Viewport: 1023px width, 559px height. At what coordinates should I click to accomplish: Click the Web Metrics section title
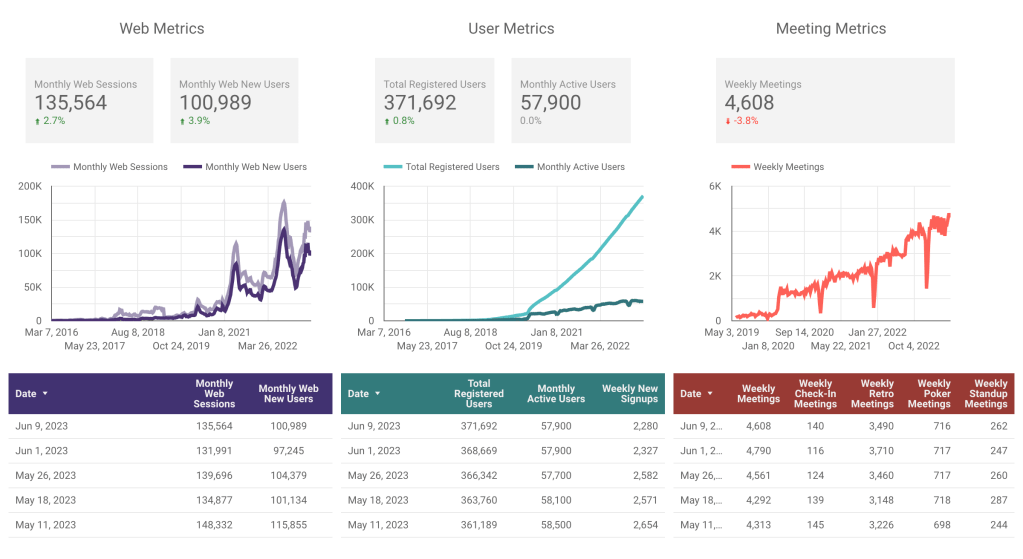[162, 29]
